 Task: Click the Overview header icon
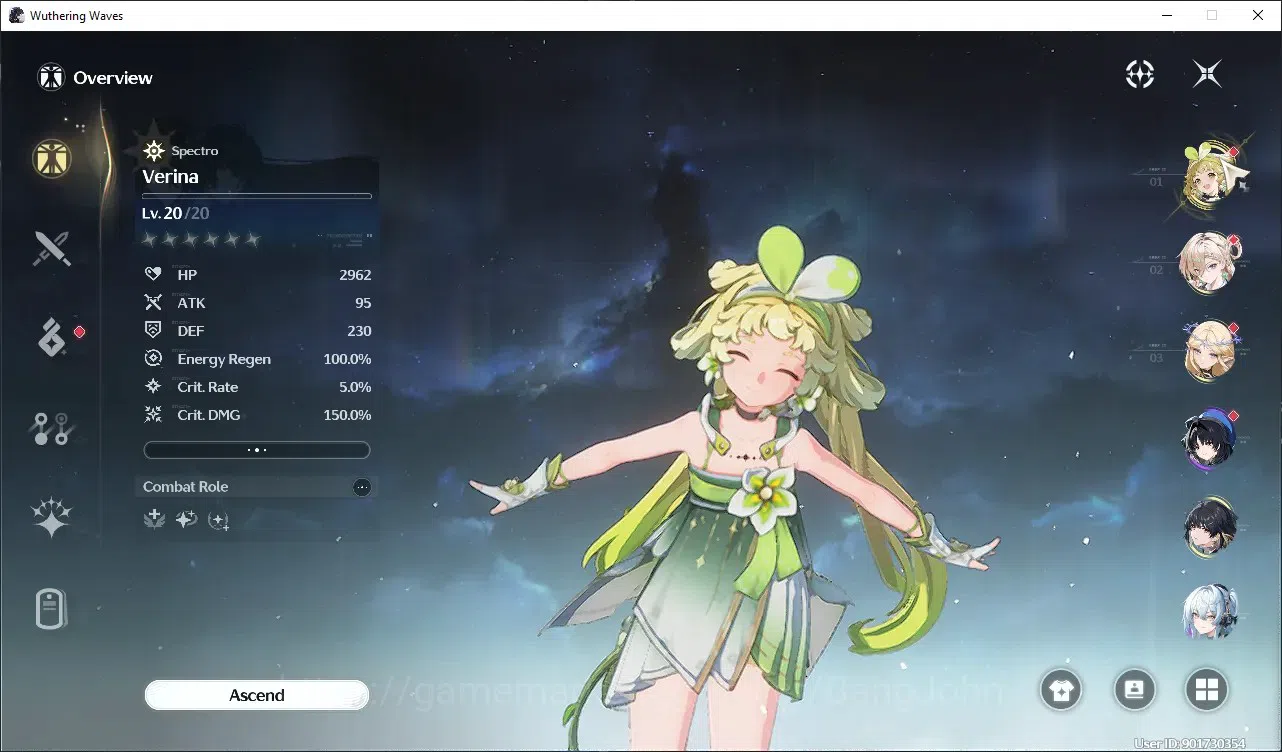point(51,77)
